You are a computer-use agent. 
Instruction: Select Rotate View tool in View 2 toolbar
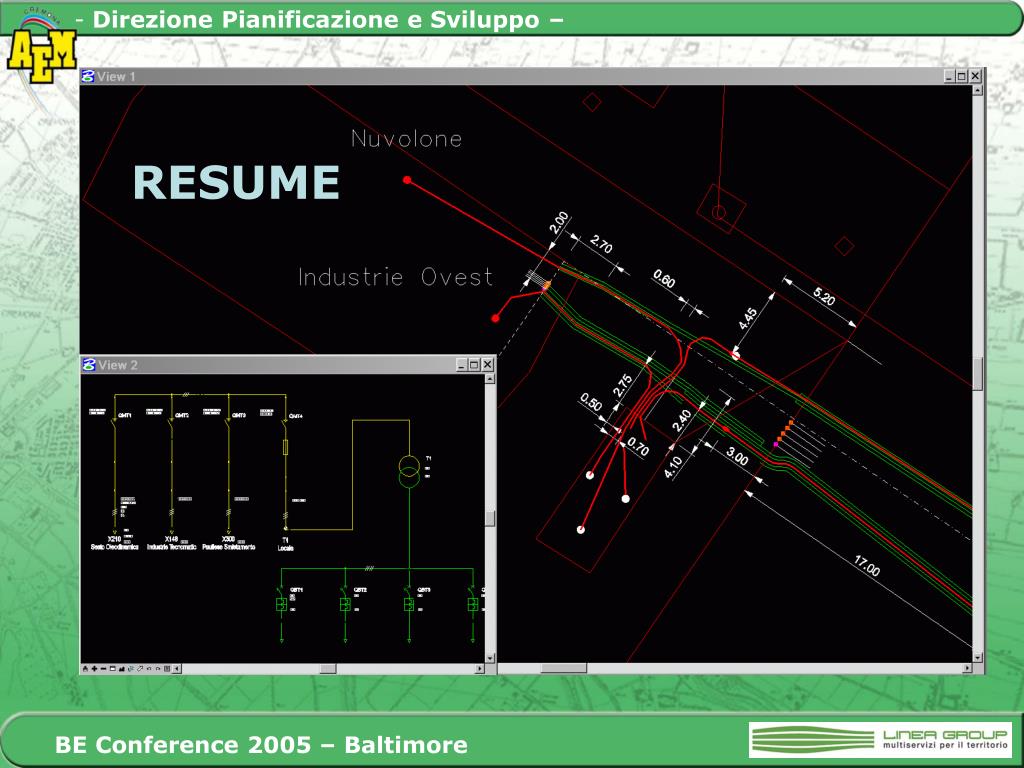[131, 669]
